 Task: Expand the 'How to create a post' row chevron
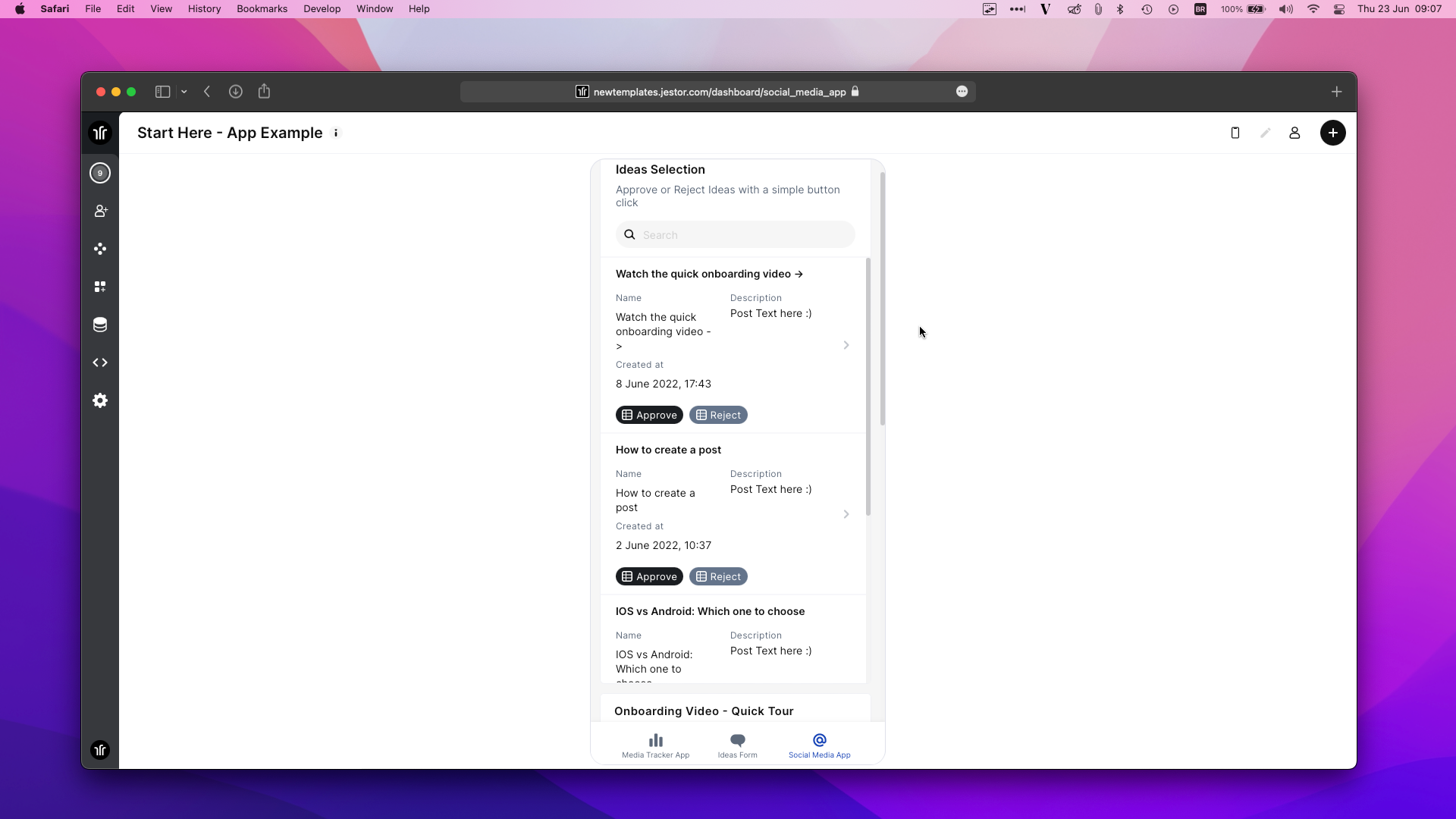point(846,514)
